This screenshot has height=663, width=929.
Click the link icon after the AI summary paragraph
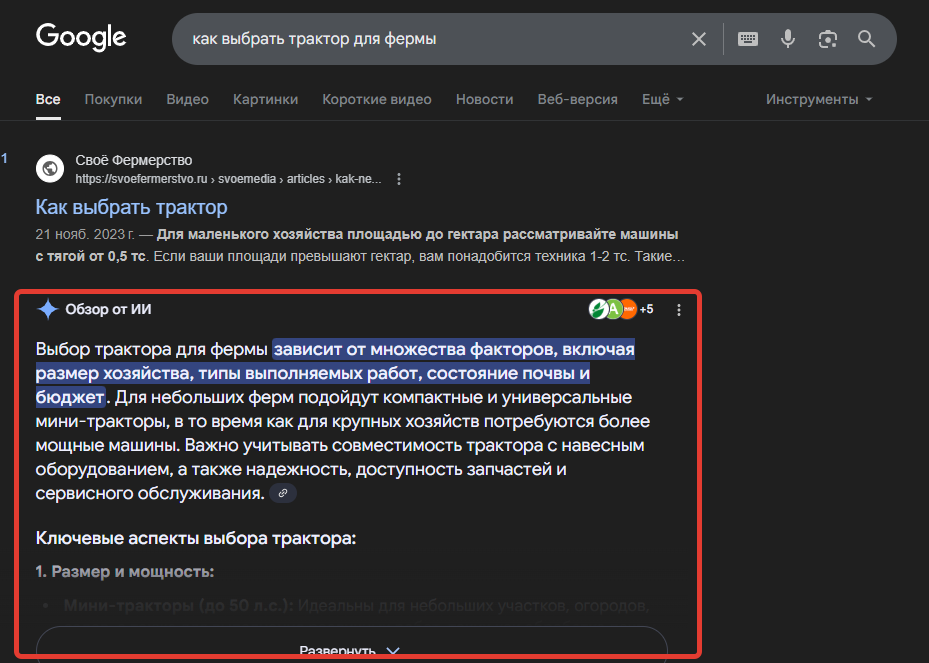(281, 493)
